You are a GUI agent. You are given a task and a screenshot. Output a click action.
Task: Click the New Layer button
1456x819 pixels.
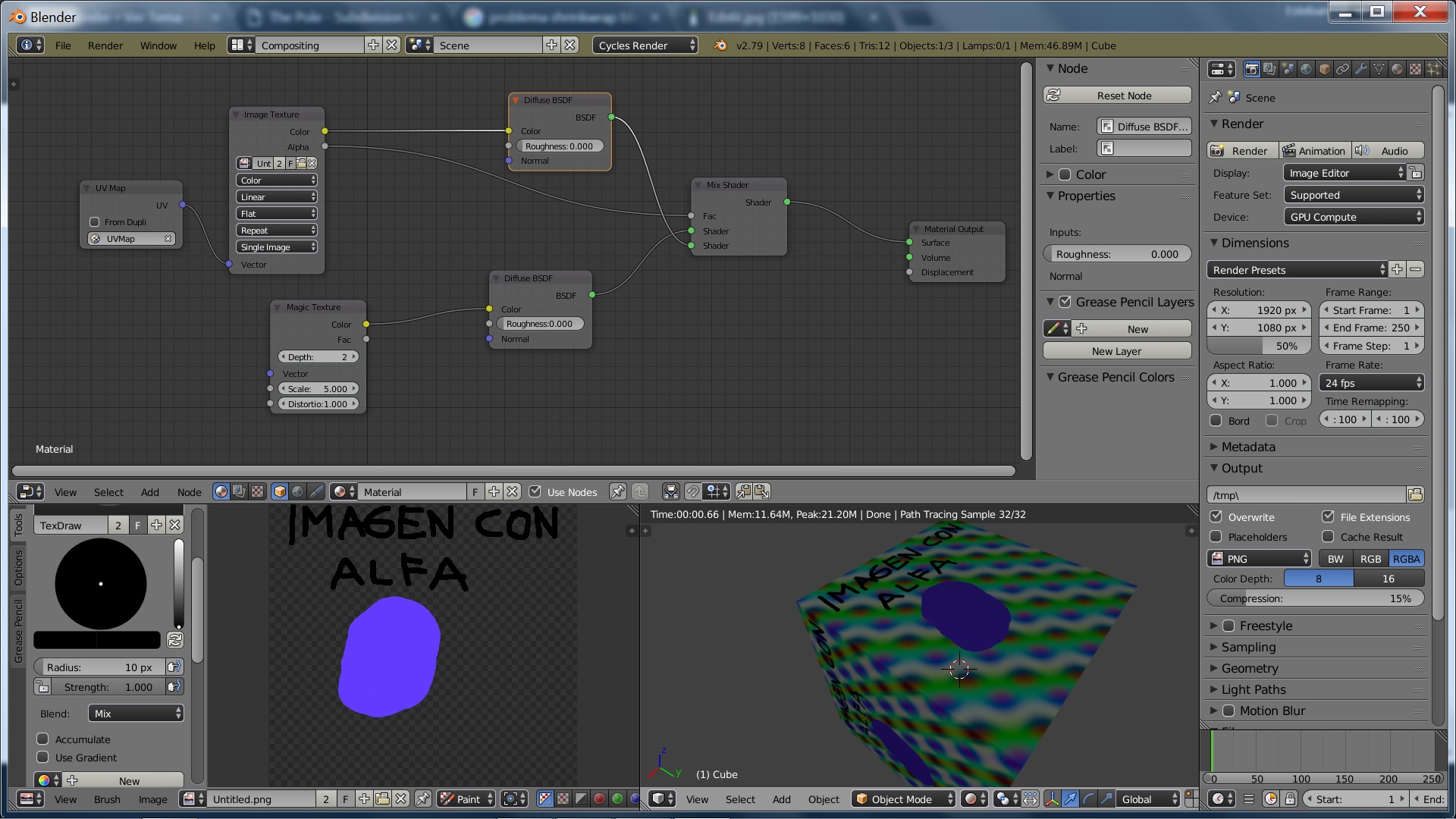tap(1117, 351)
